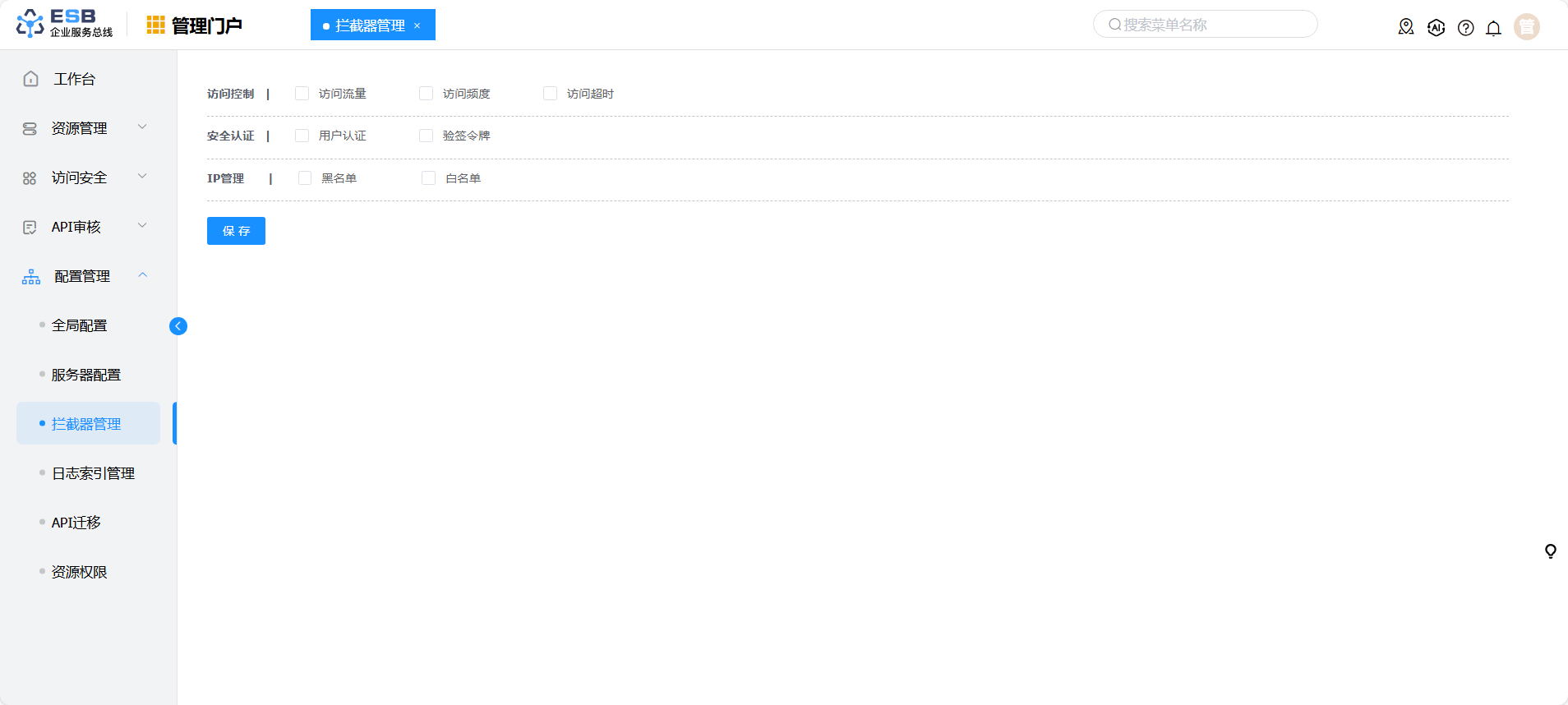Click the help question mark icon
This screenshot has height=705, width=1568.
(x=1465, y=28)
